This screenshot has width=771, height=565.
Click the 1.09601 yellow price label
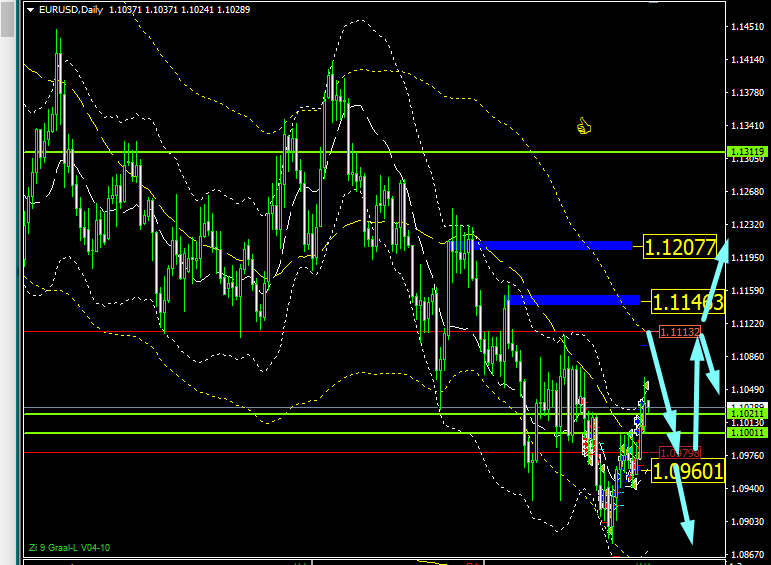687,471
